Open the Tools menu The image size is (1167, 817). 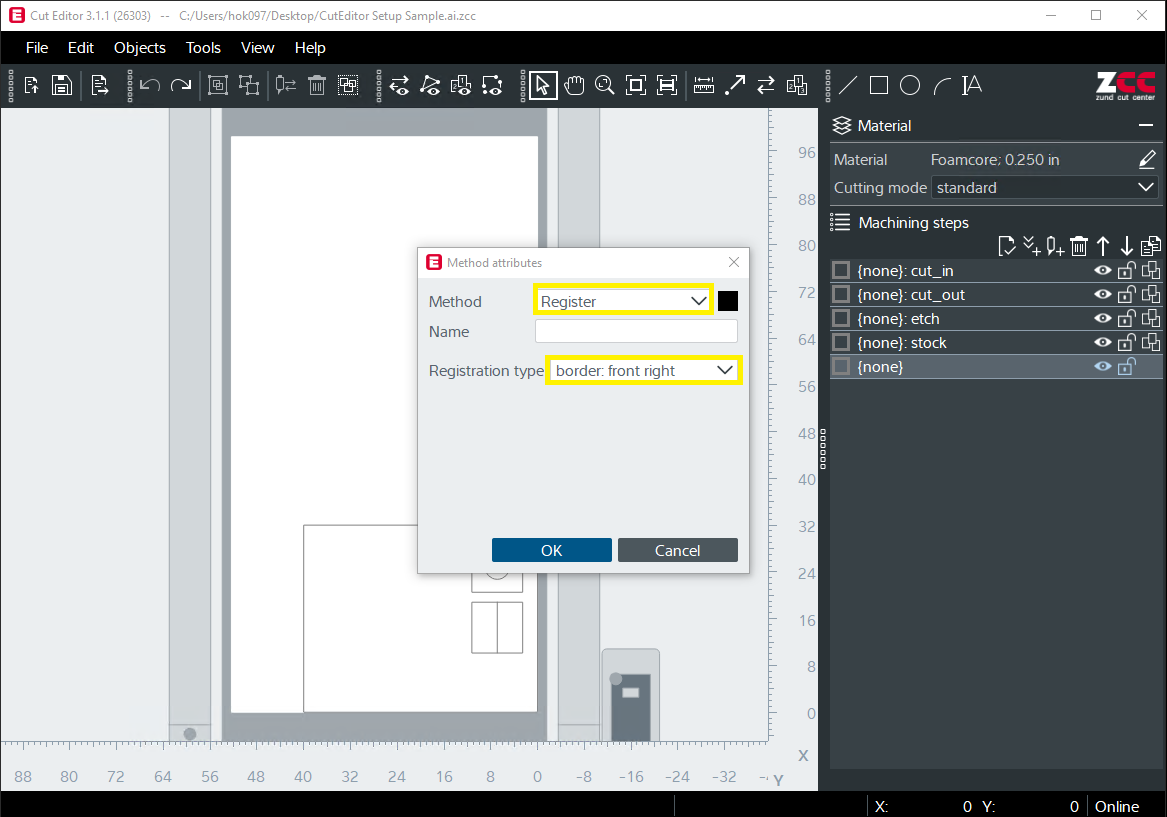click(x=203, y=48)
